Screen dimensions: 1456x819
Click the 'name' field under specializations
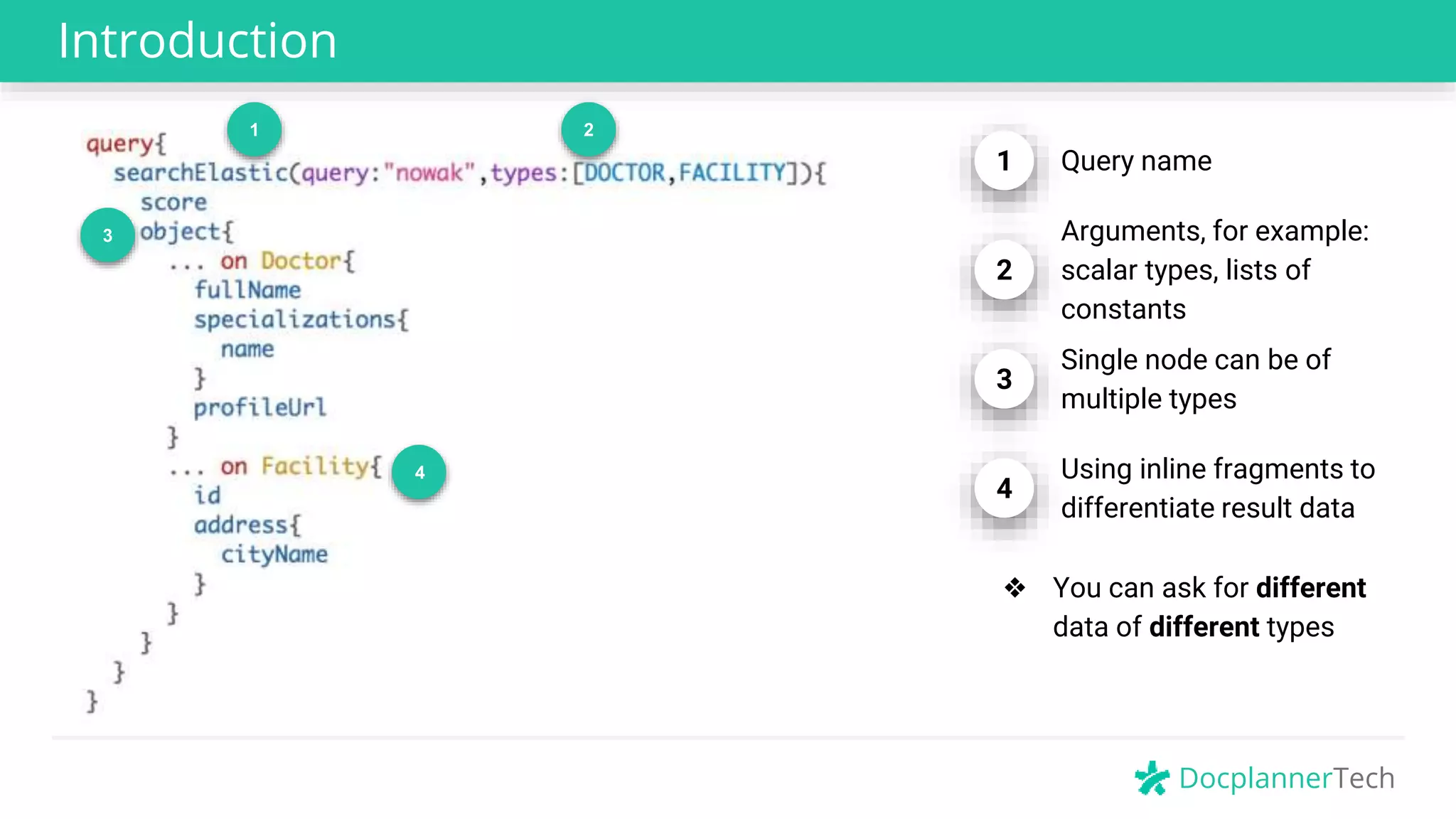pos(247,350)
